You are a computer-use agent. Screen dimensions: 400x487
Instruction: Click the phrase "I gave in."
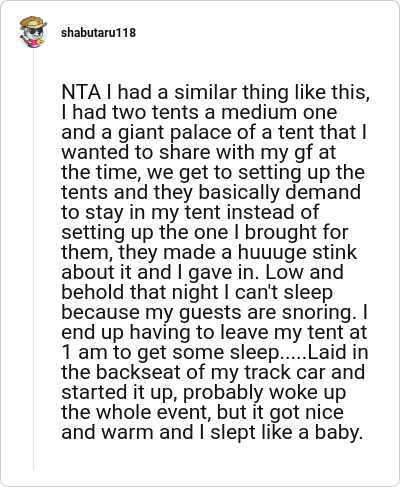tap(219, 272)
